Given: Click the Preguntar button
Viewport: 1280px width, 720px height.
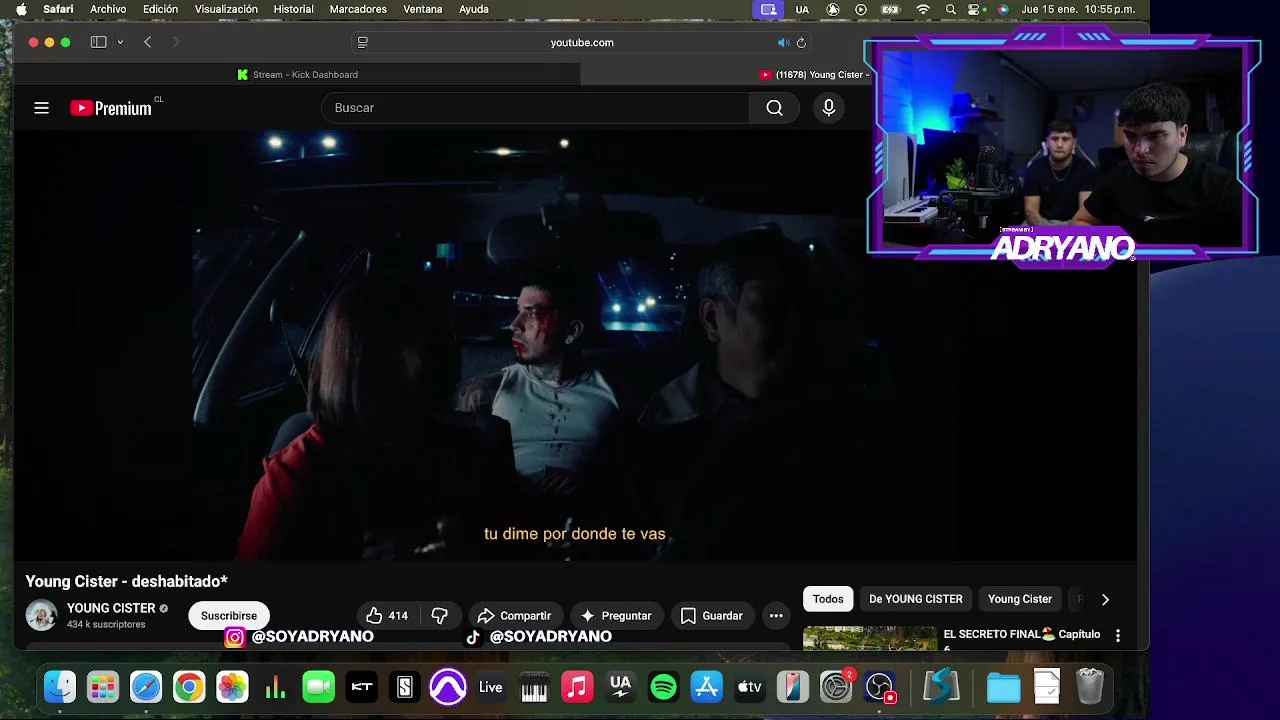Looking at the screenshot, I should 616,616.
